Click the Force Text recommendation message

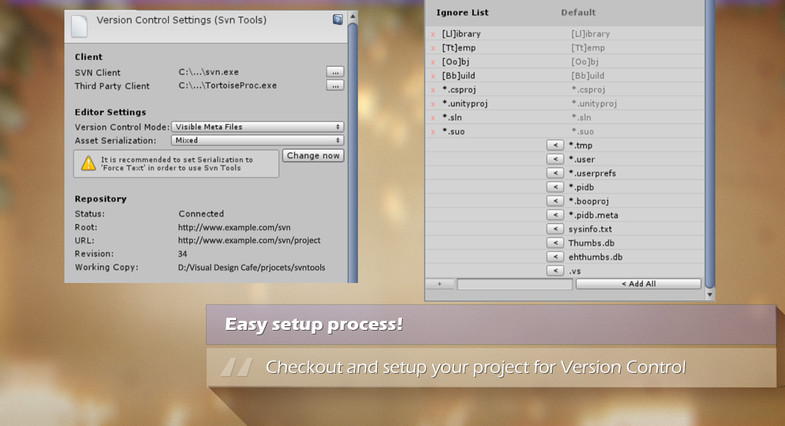[177, 164]
